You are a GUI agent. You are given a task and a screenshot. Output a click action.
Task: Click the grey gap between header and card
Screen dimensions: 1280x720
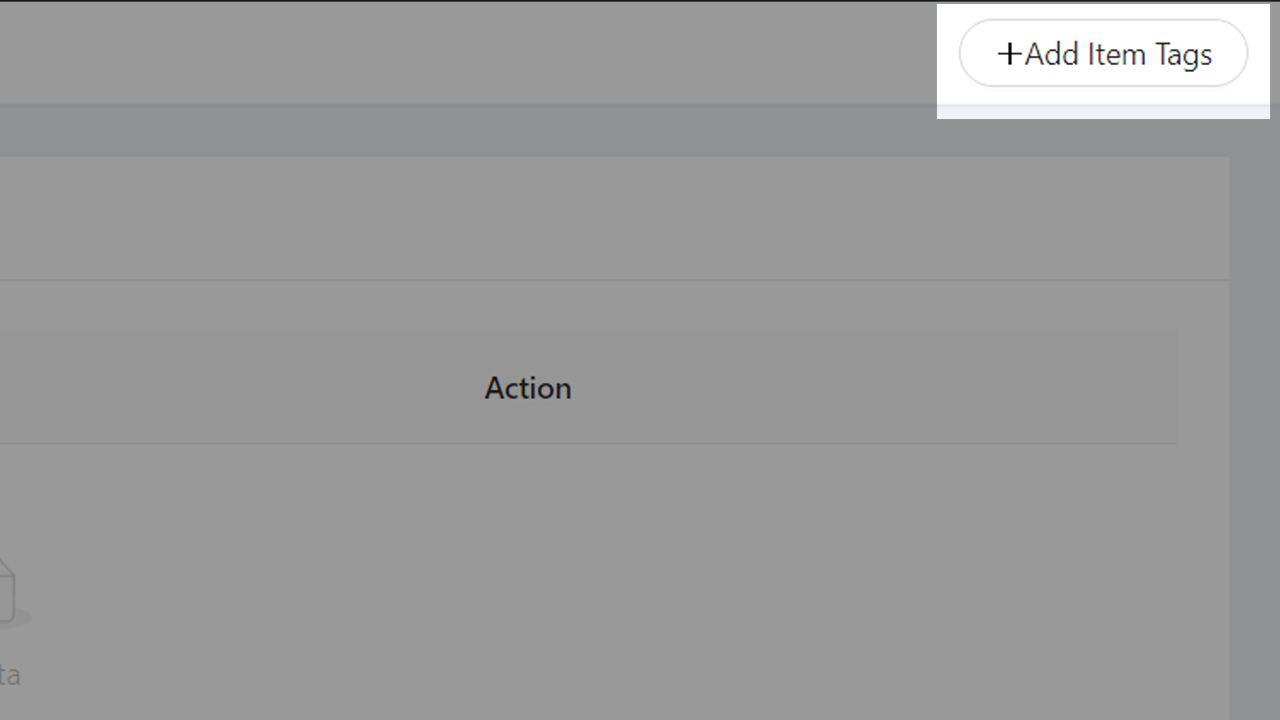[x=468, y=131]
